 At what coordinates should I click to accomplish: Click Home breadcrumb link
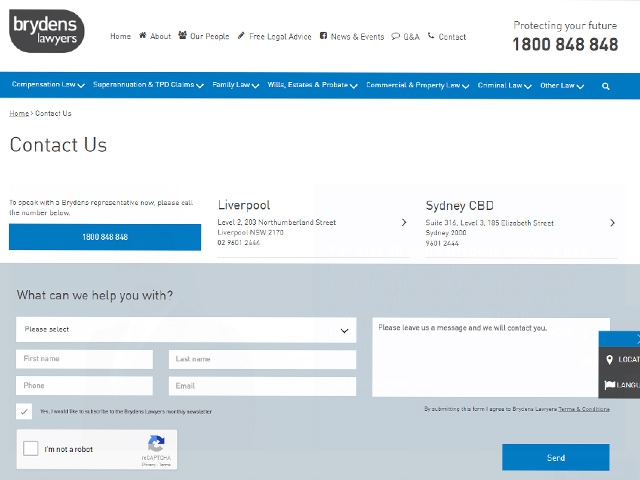click(19, 113)
